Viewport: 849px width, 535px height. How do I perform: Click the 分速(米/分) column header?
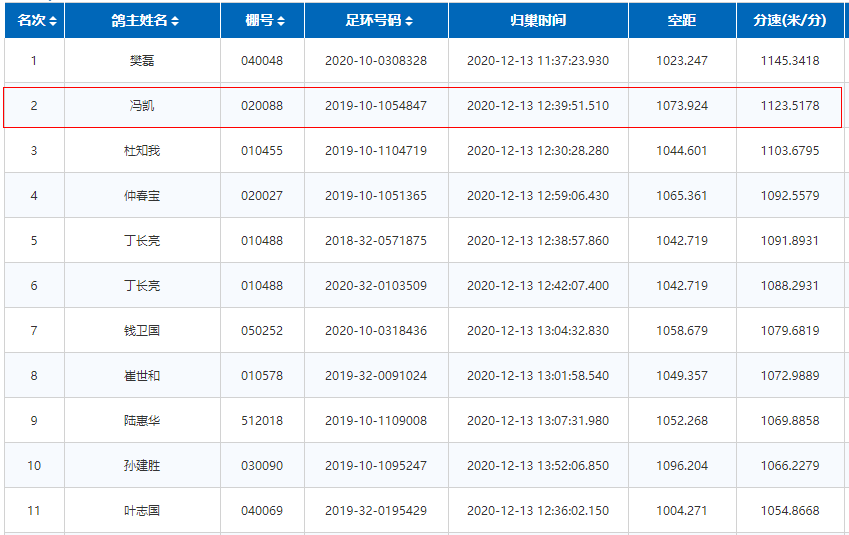790,21
